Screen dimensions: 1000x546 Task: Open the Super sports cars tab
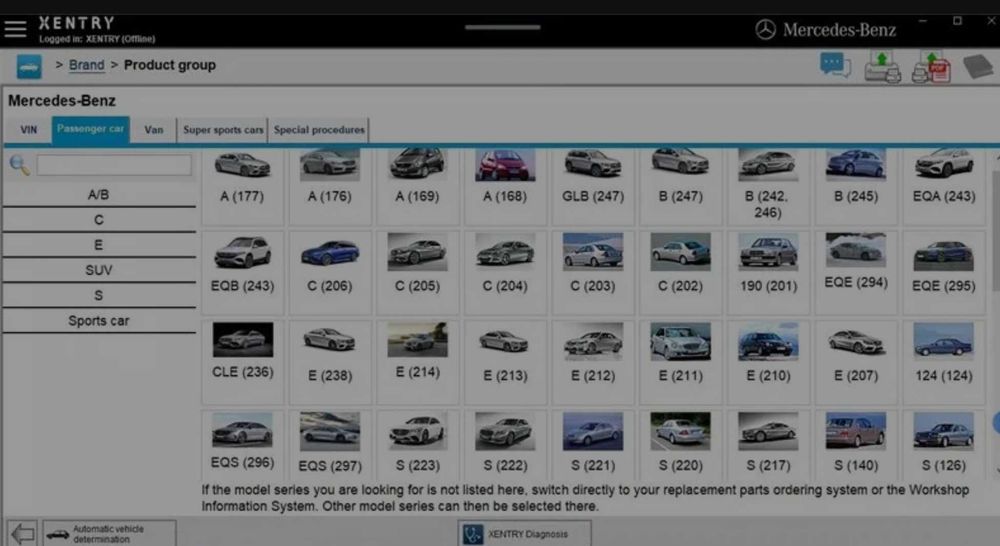click(x=223, y=129)
